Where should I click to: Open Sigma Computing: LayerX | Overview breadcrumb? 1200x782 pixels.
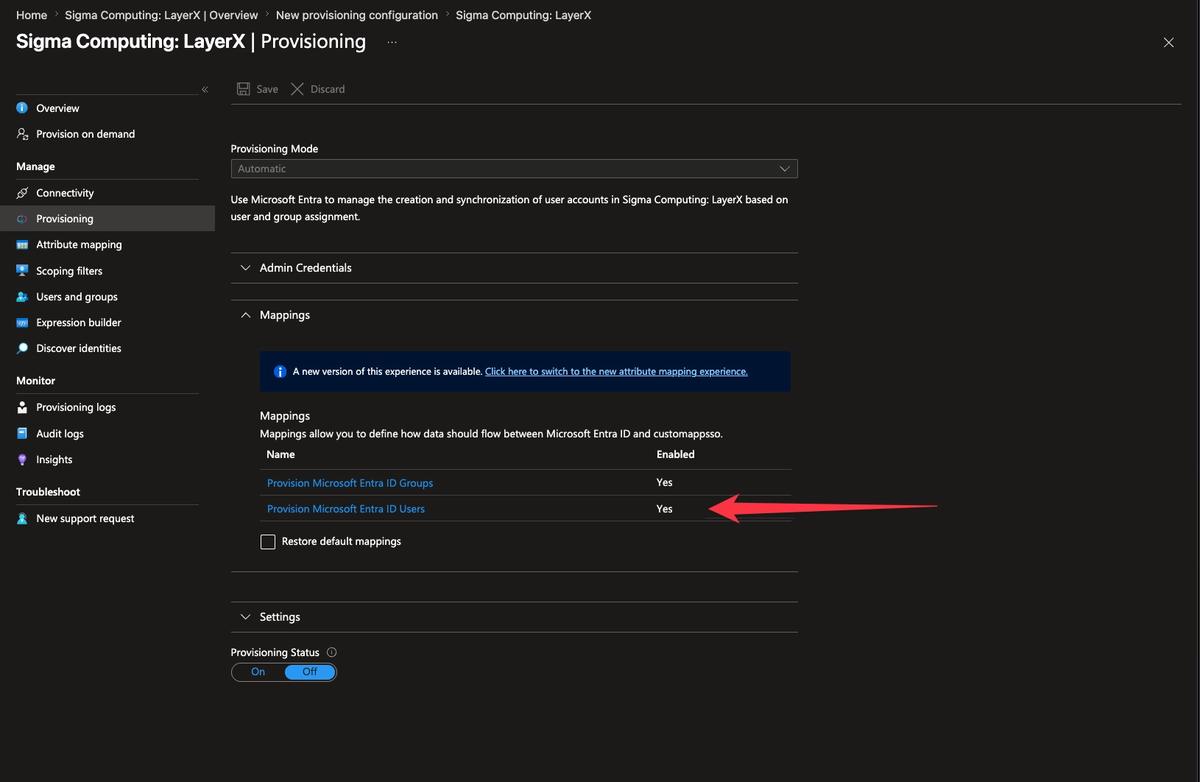[x=161, y=15]
